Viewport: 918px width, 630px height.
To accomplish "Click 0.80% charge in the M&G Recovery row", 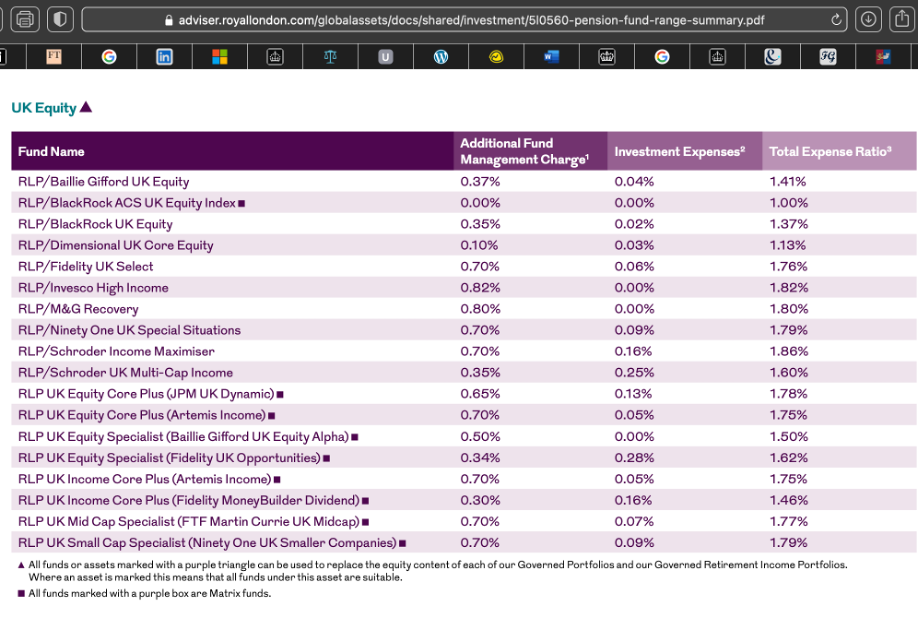I will click(x=480, y=309).
